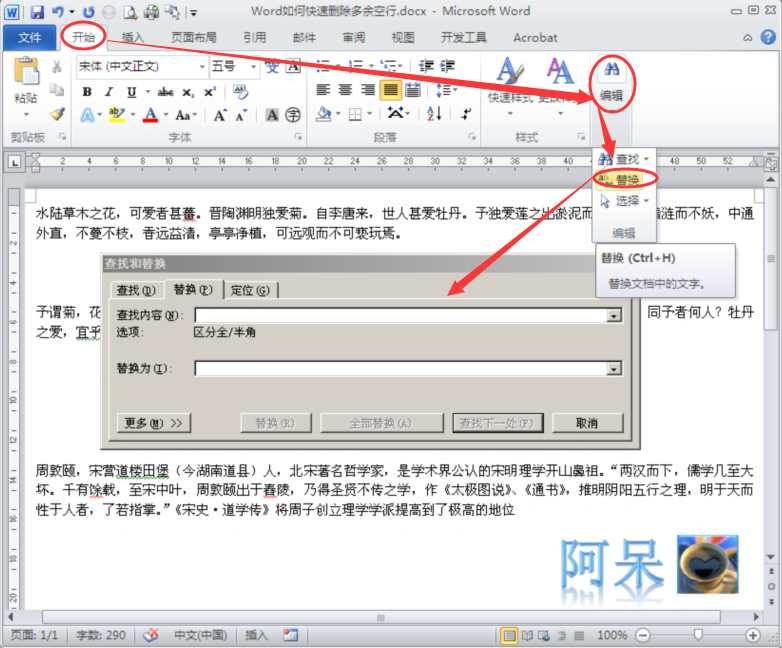Click the Numbering list icon
782x648 pixels.
tap(356, 66)
